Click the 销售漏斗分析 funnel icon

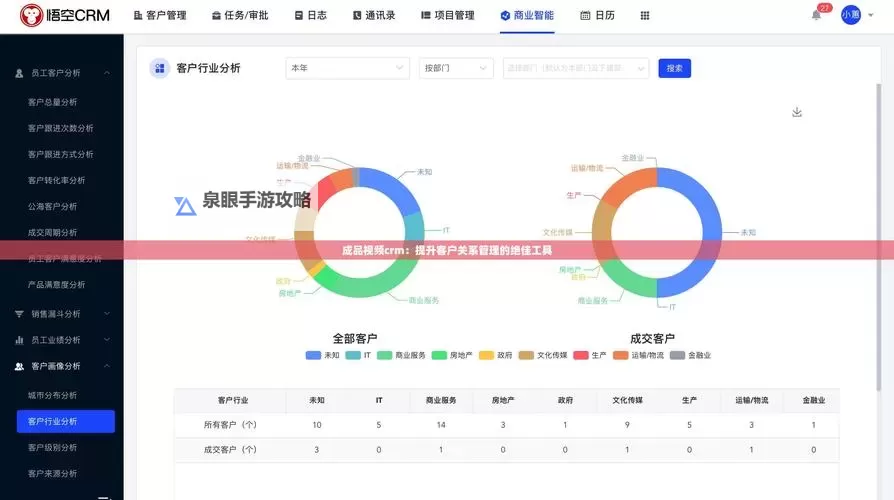click(x=19, y=314)
